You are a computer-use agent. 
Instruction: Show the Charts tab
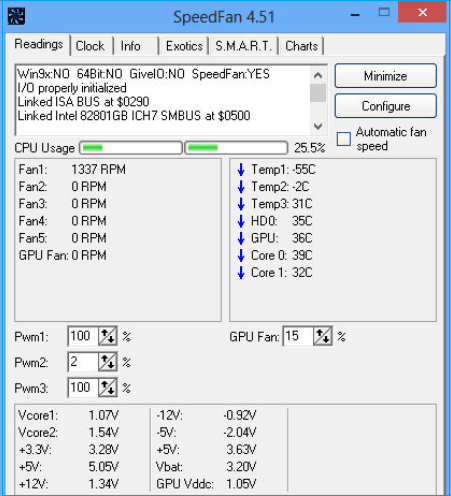pyautogui.click(x=301, y=46)
